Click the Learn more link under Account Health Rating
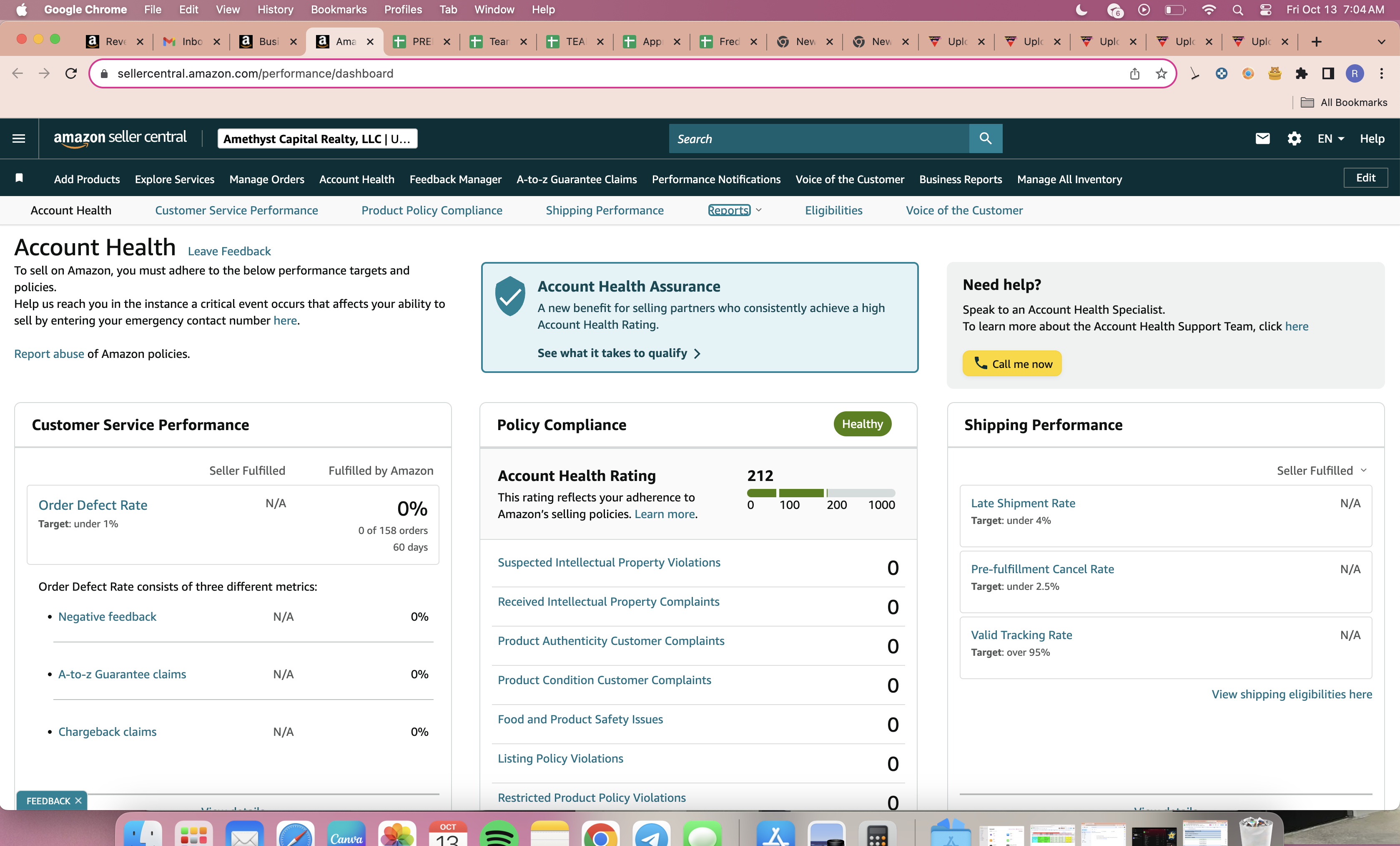 pos(664,514)
